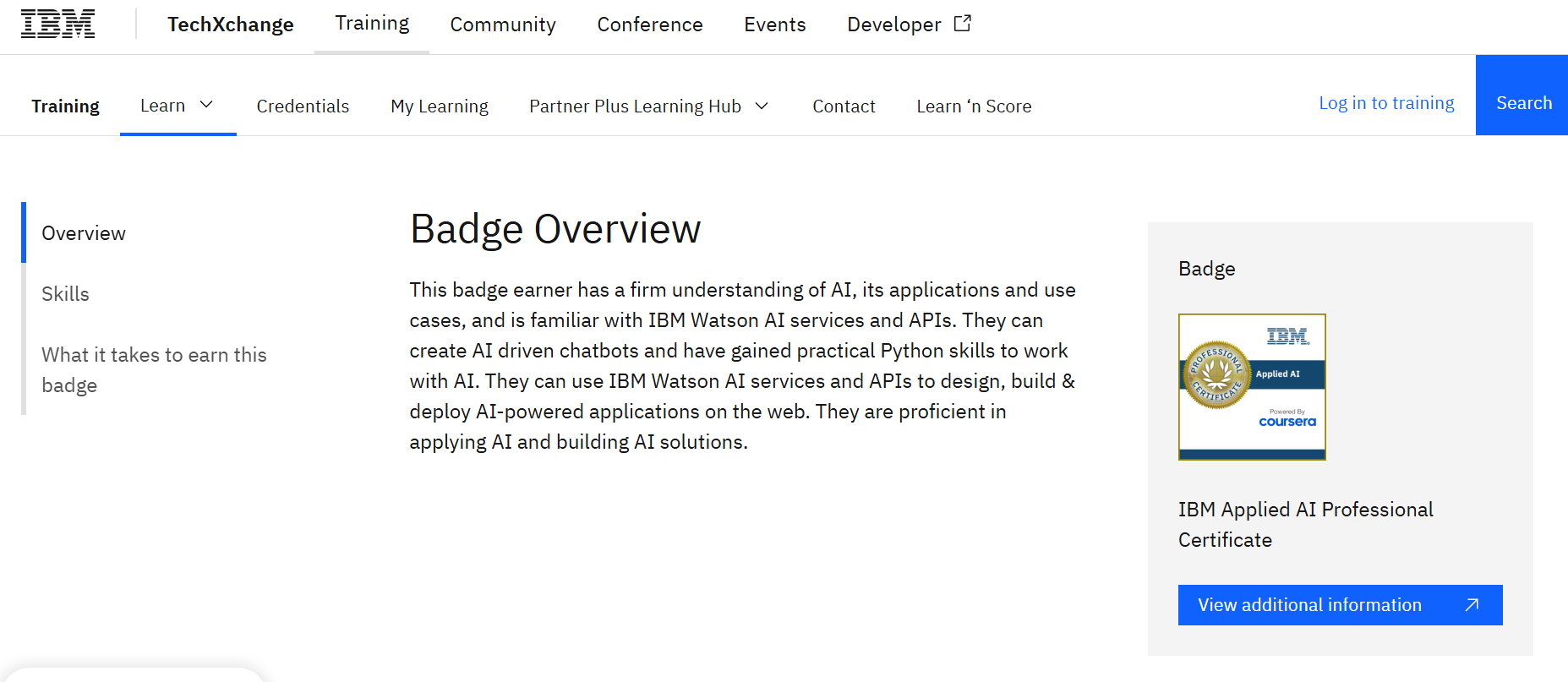Open the Developer external link icon
The height and width of the screenshot is (682, 1568).
point(962,23)
